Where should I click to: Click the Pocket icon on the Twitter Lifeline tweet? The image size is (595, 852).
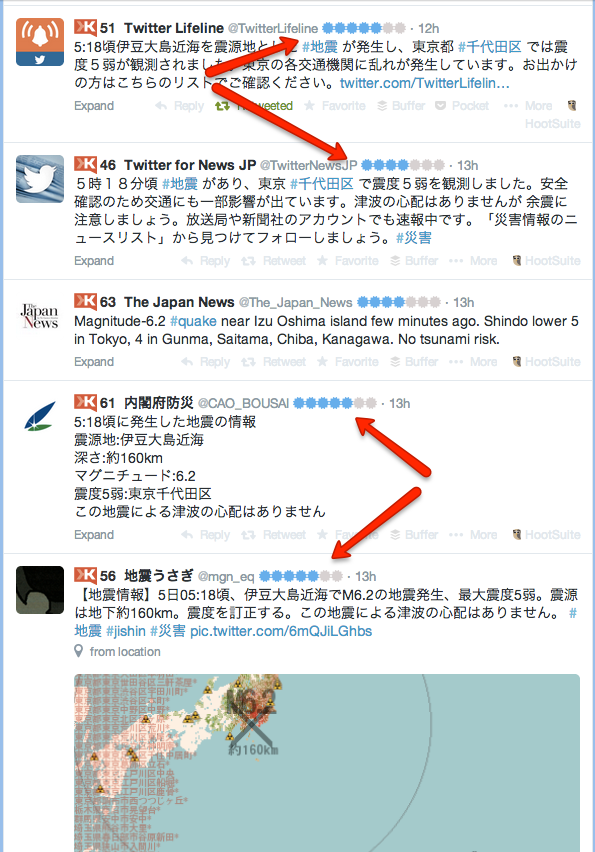pos(462,106)
